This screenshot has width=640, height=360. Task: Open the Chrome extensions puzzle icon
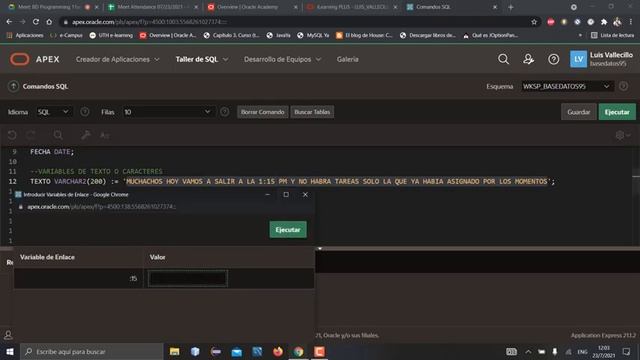point(604,22)
